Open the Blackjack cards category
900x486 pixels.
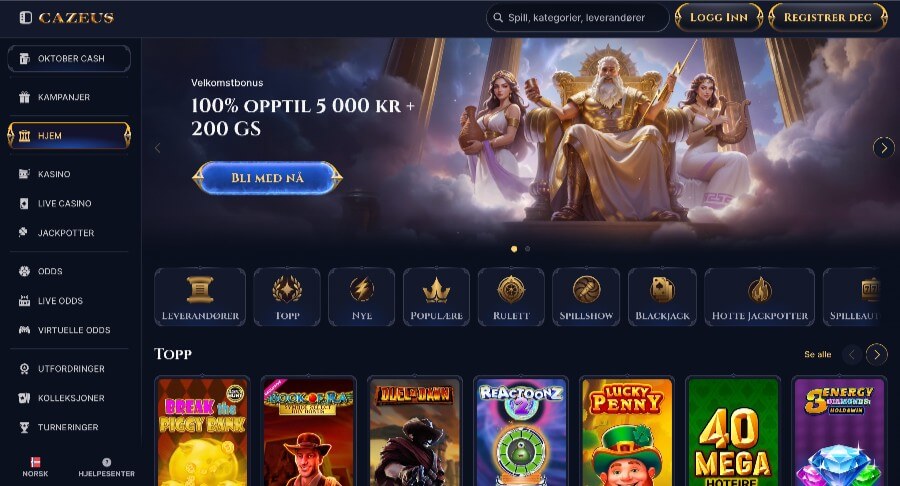[x=662, y=297]
